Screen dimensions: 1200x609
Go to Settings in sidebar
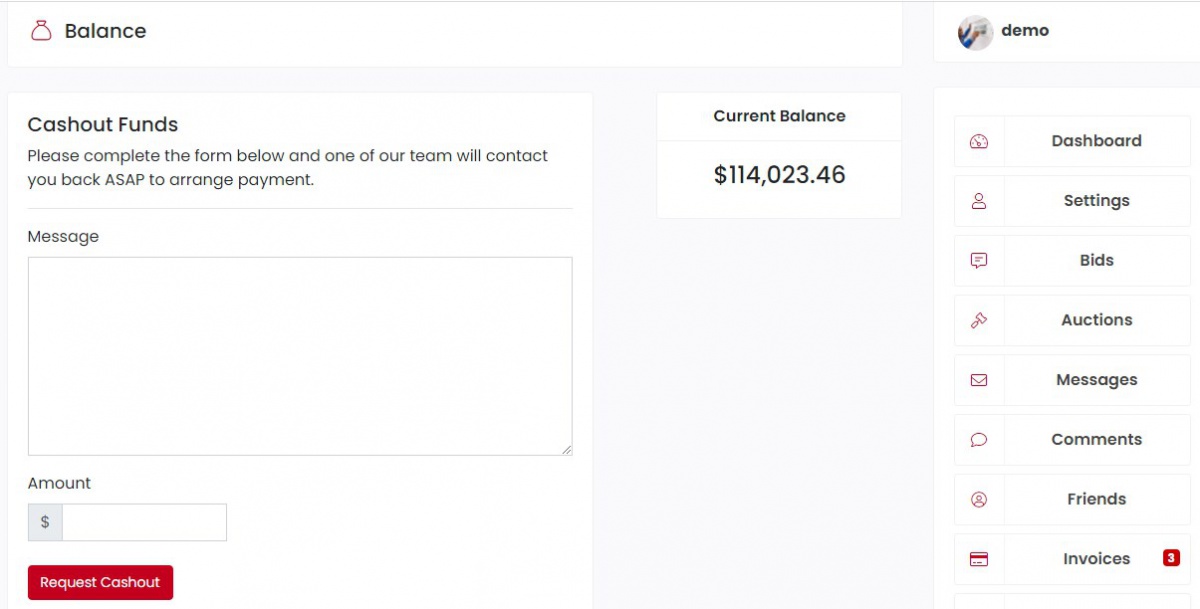coord(1096,201)
